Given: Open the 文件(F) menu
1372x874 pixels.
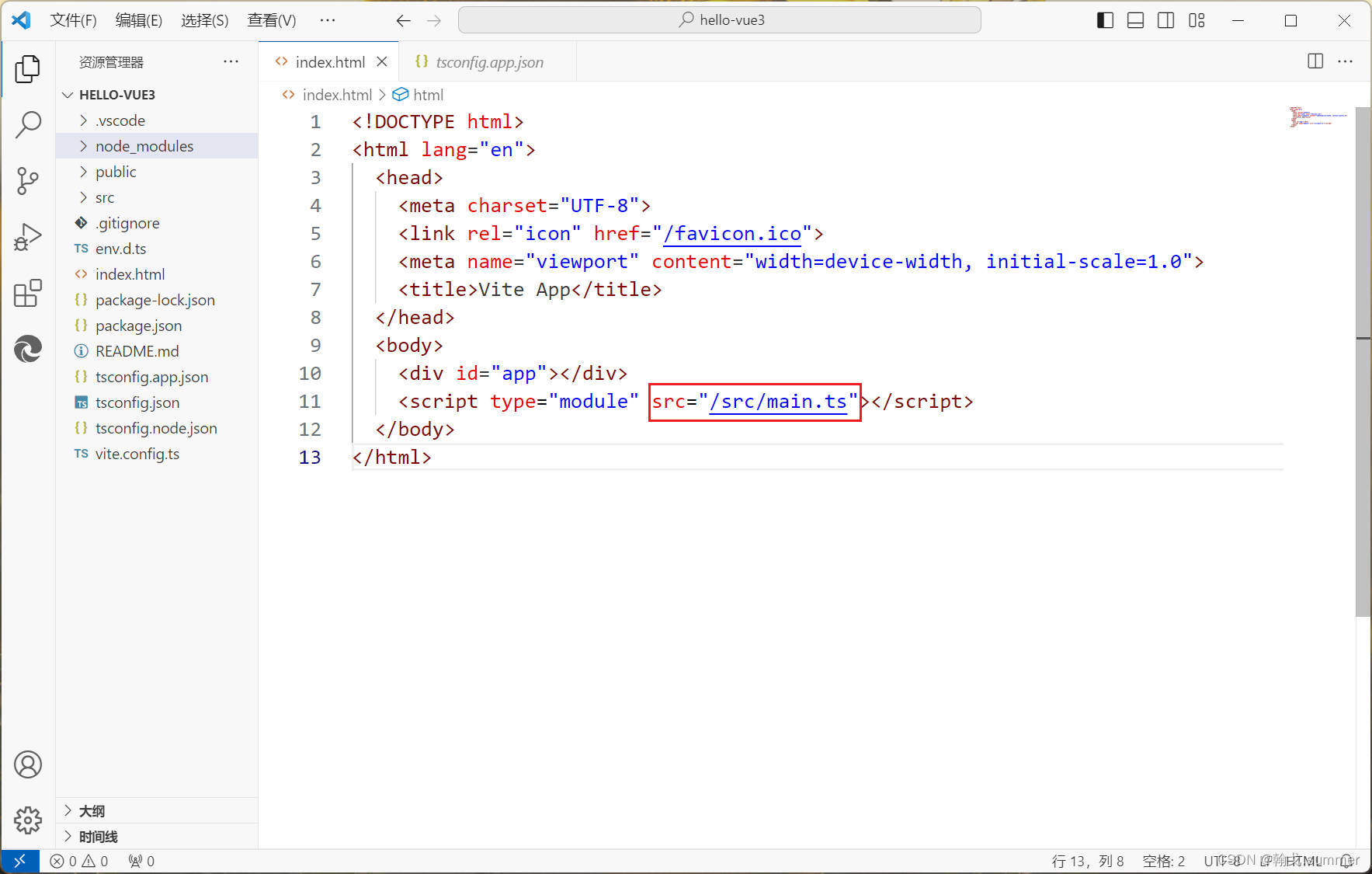Looking at the screenshot, I should click(x=73, y=20).
